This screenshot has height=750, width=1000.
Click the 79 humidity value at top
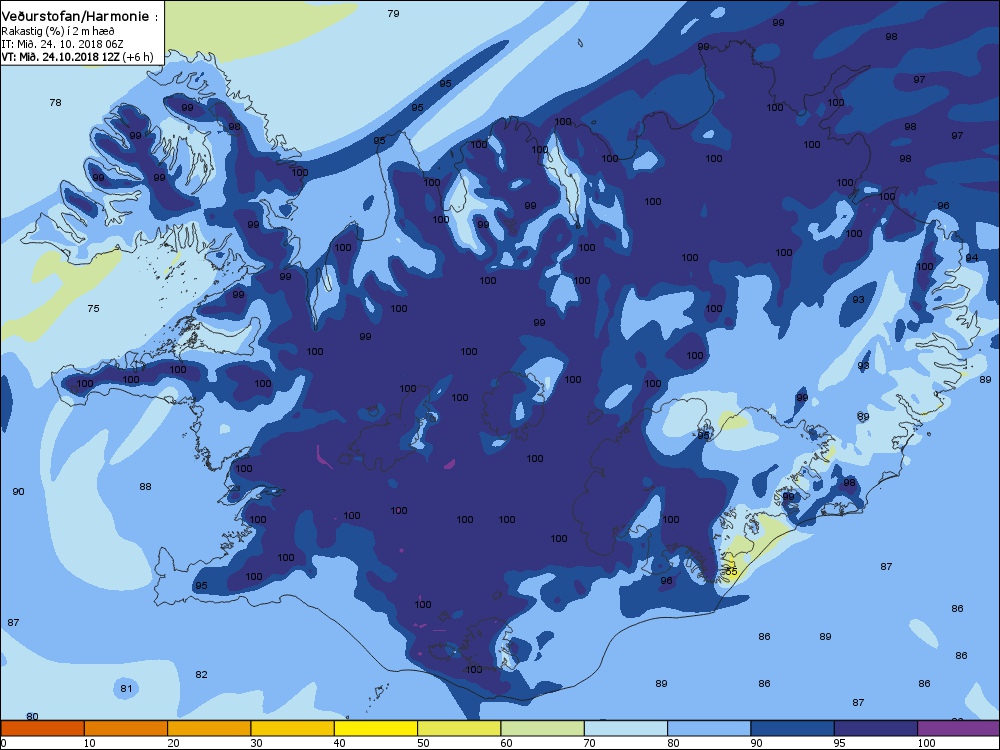coord(393,13)
